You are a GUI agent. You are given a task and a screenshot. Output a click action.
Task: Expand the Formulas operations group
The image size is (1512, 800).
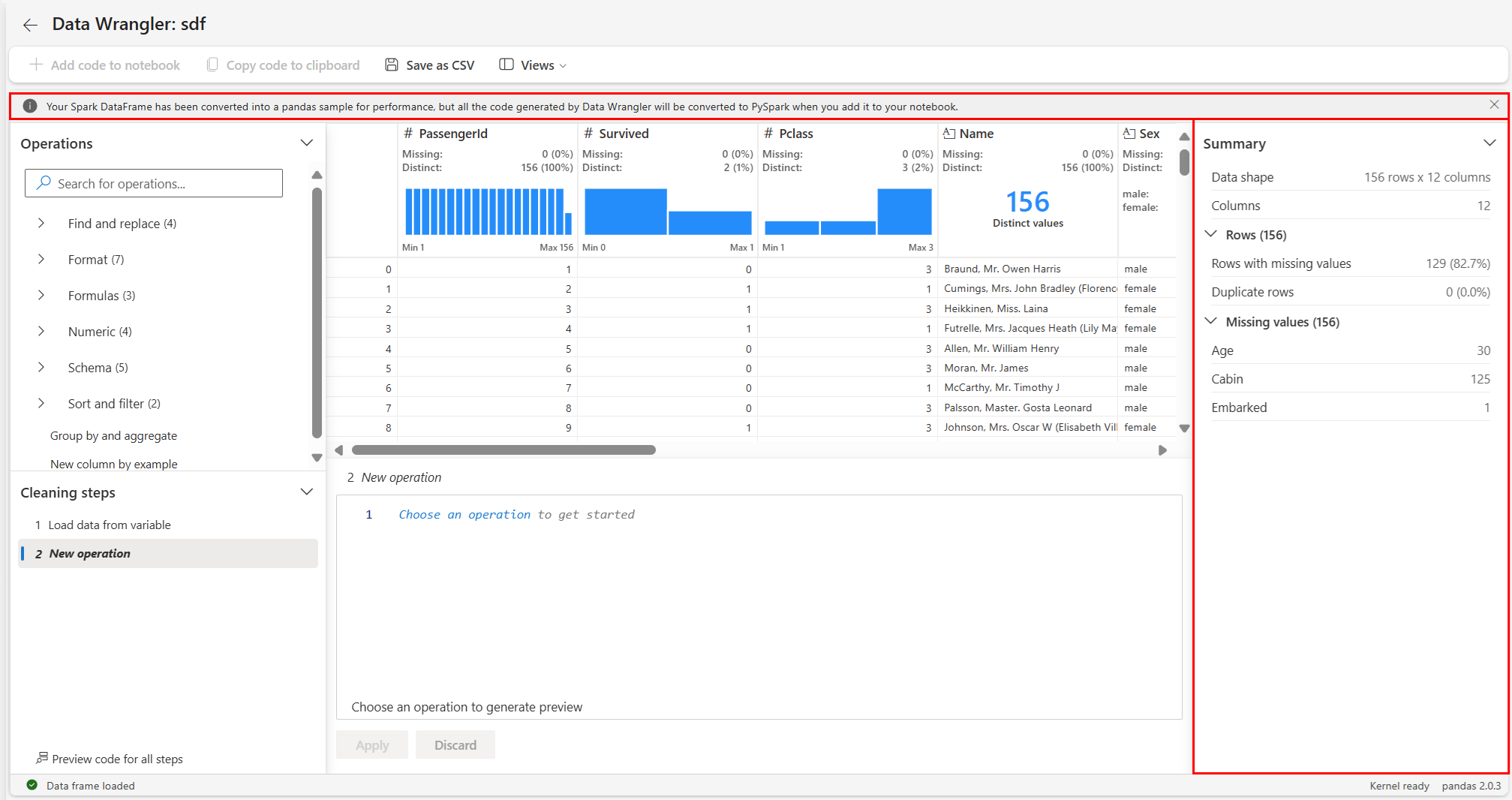point(41,295)
